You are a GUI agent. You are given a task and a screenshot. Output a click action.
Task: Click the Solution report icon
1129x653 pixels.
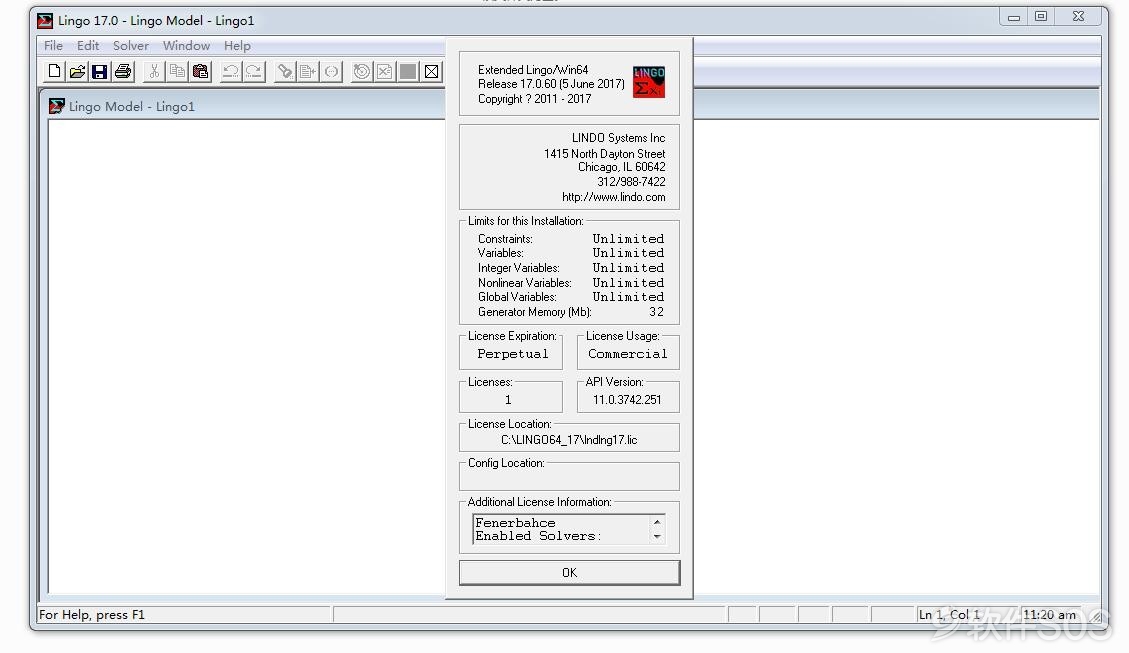pos(385,71)
